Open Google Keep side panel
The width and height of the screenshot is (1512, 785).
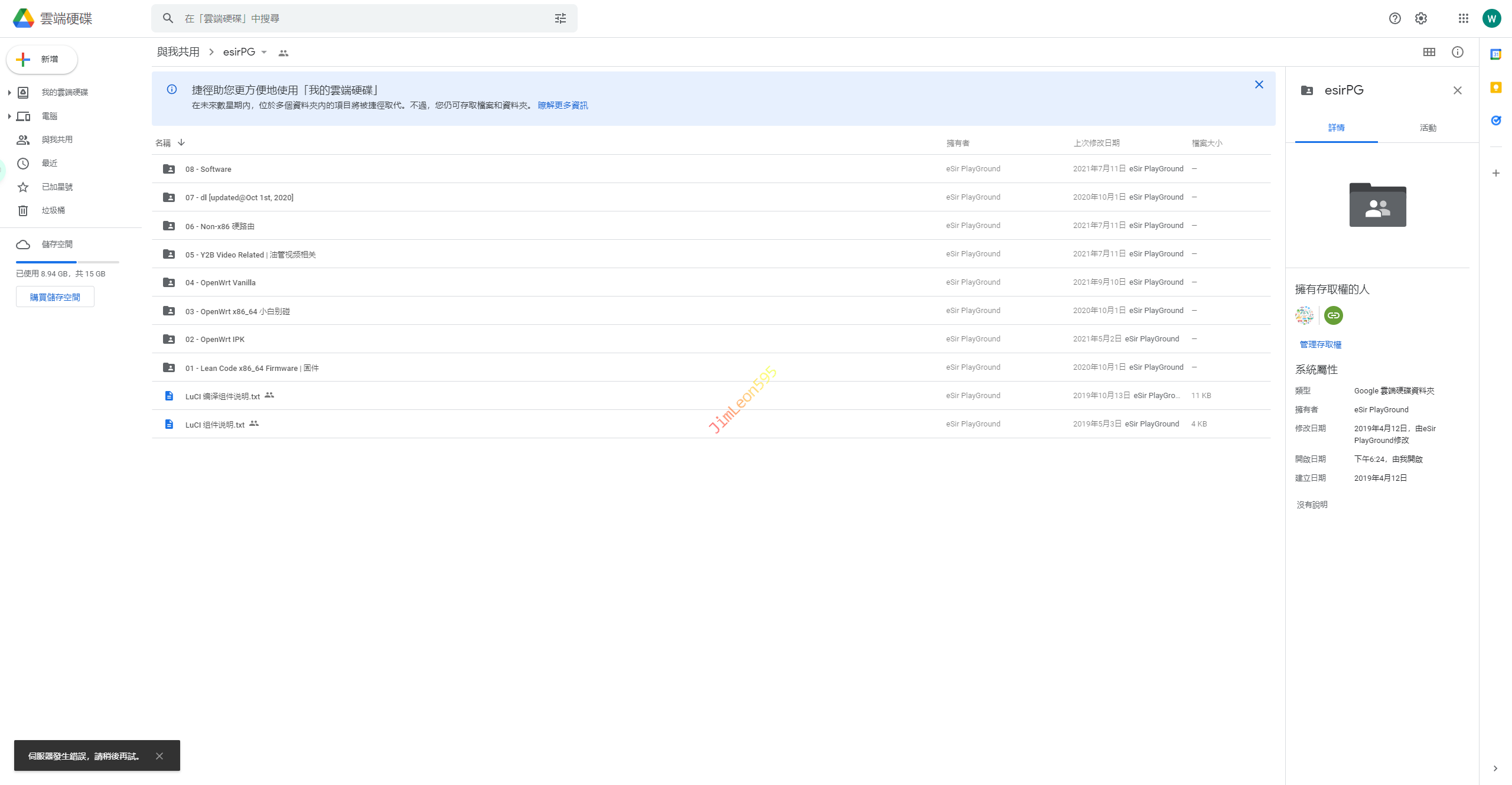pyautogui.click(x=1495, y=87)
